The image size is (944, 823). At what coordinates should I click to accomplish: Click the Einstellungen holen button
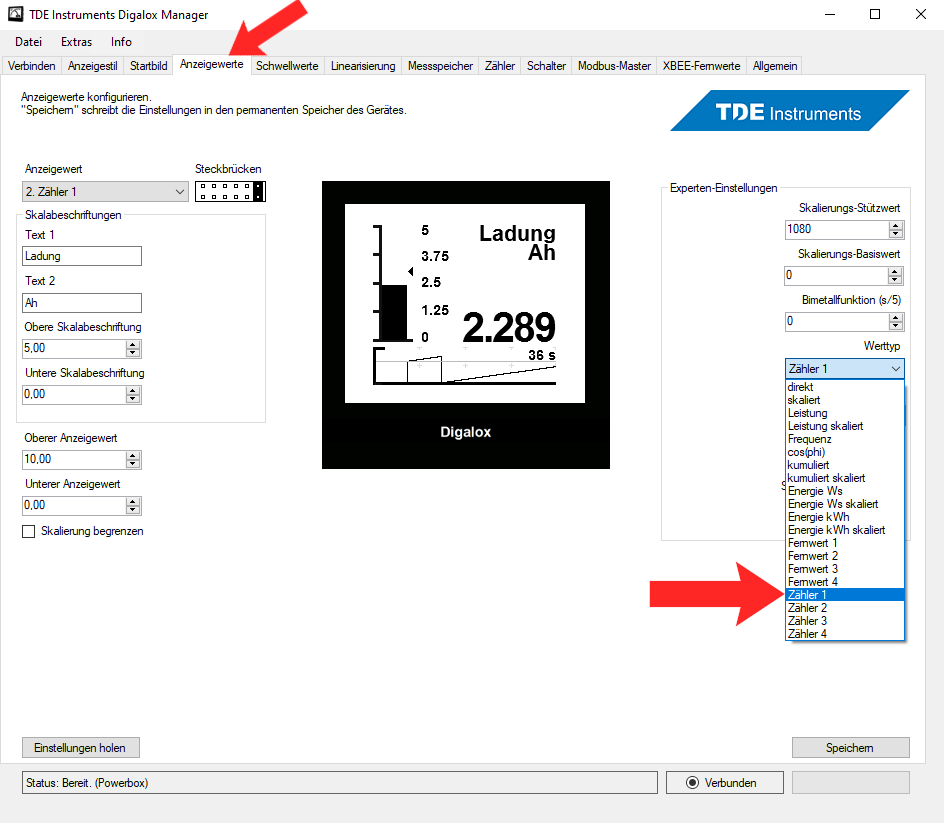coord(81,748)
